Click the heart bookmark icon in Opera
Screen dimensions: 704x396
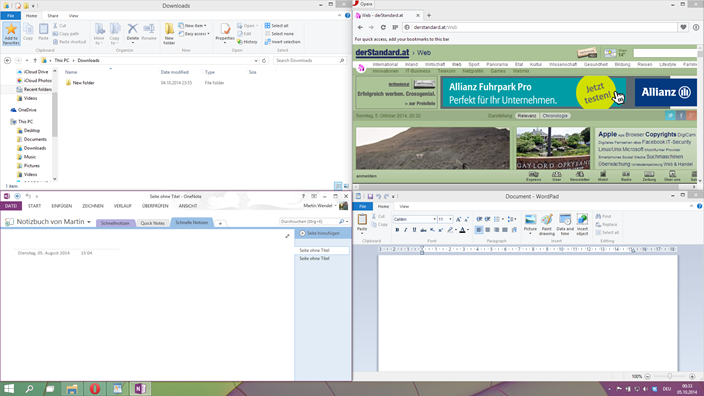coord(683,27)
